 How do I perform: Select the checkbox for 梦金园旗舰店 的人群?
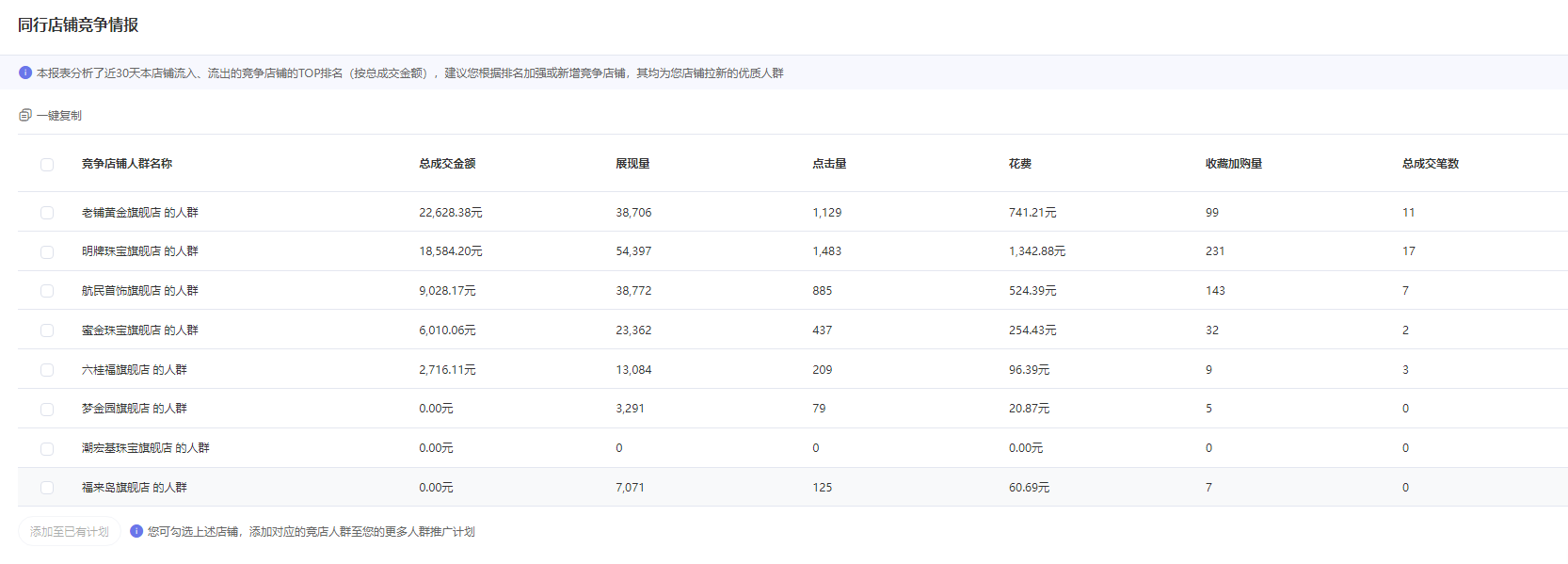point(47,410)
